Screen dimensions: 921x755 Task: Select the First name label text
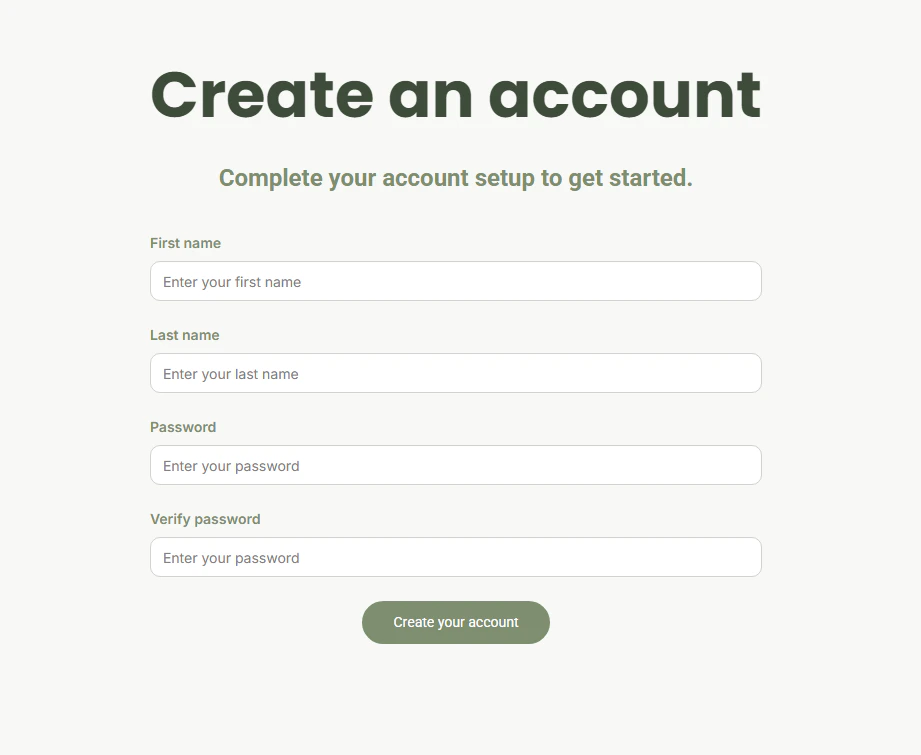(185, 243)
